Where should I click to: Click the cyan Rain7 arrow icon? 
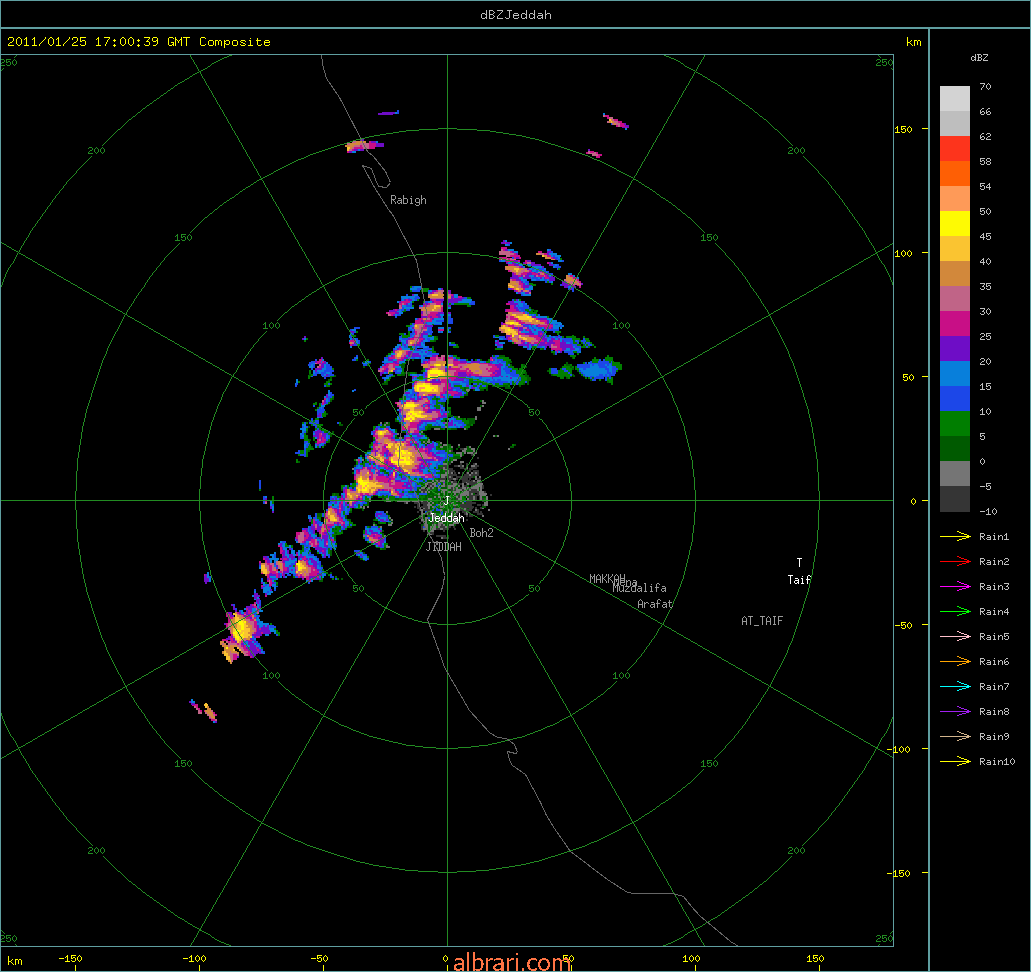(955, 687)
